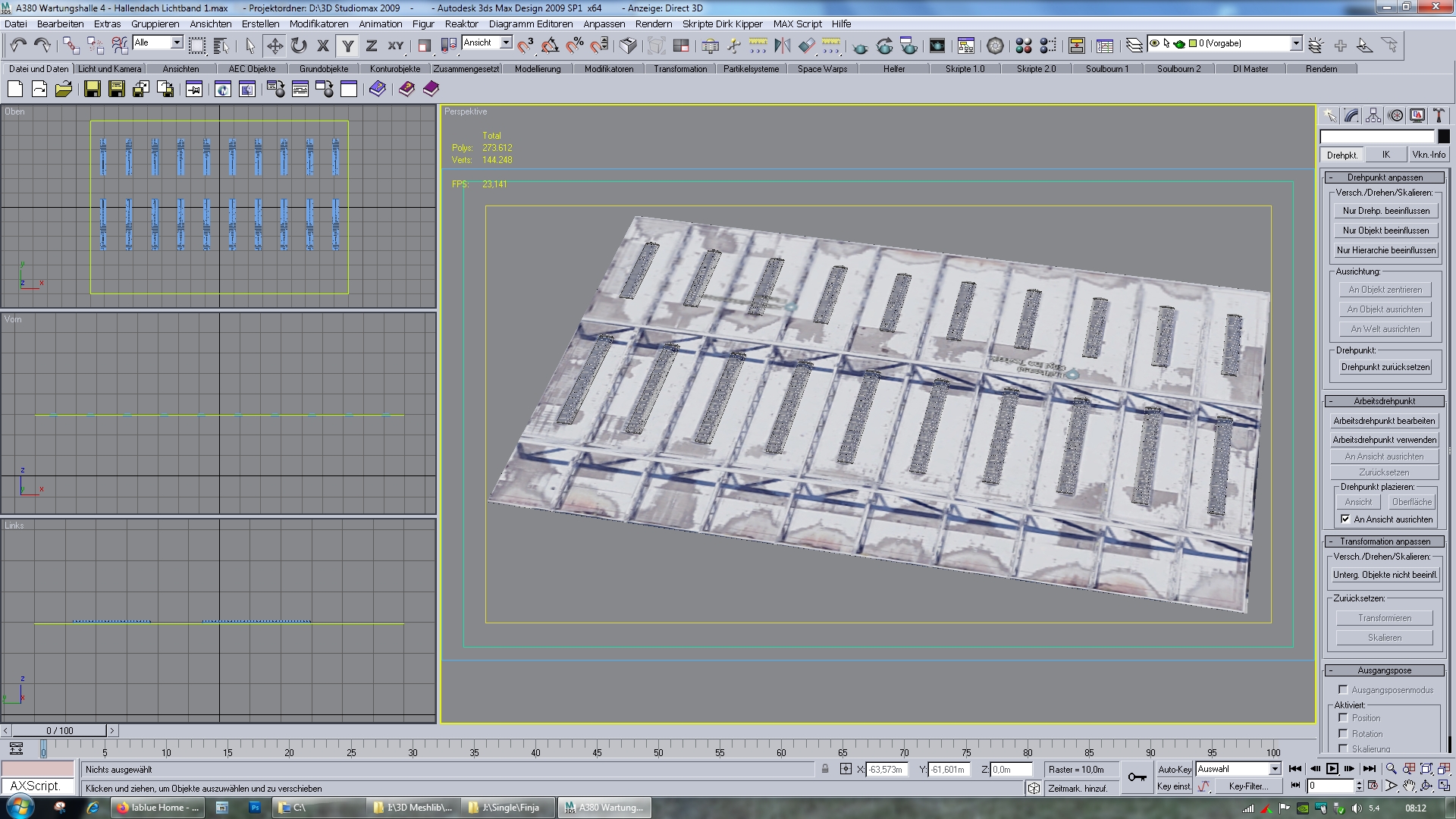Toggle the selection lock padlock icon
The image size is (1456, 819).
pyautogui.click(x=825, y=769)
